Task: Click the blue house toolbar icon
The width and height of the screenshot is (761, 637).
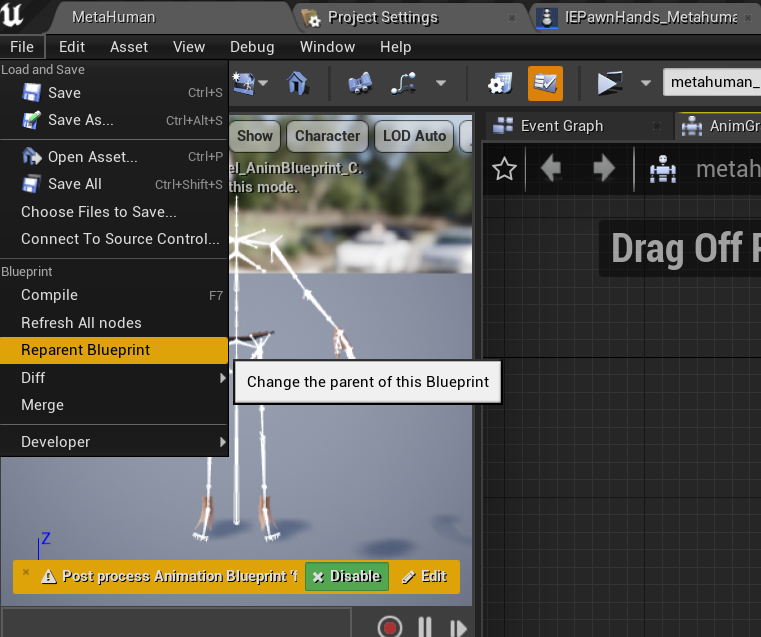Action: click(x=298, y=83)
